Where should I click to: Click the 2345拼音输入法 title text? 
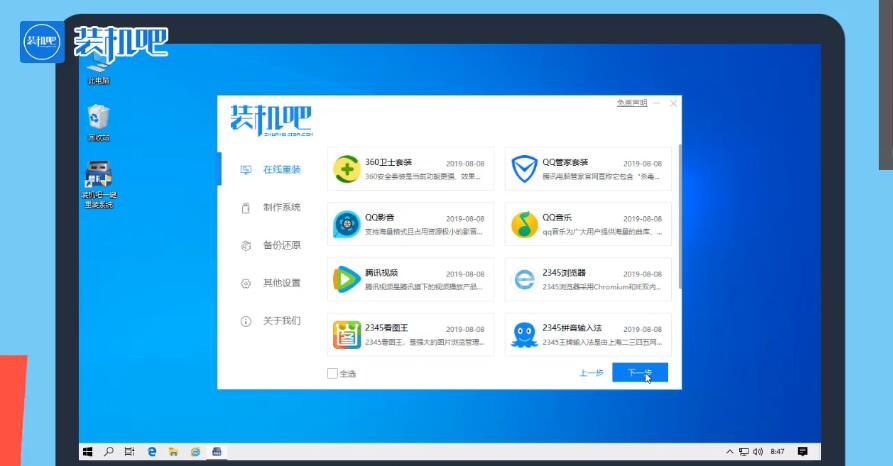pyautogui.click(x=572, y=329)
